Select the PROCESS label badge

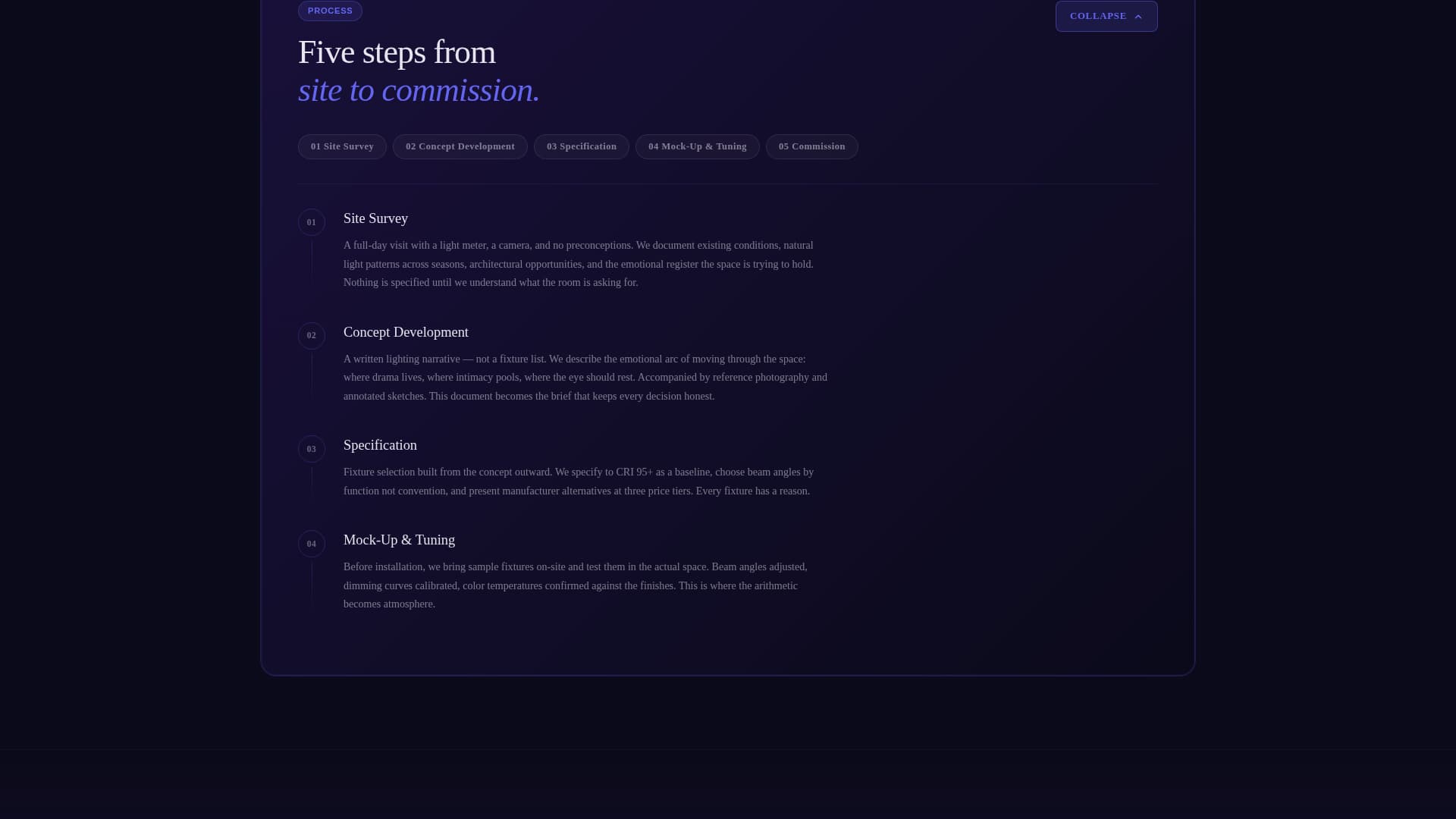(x=330, y=11)
